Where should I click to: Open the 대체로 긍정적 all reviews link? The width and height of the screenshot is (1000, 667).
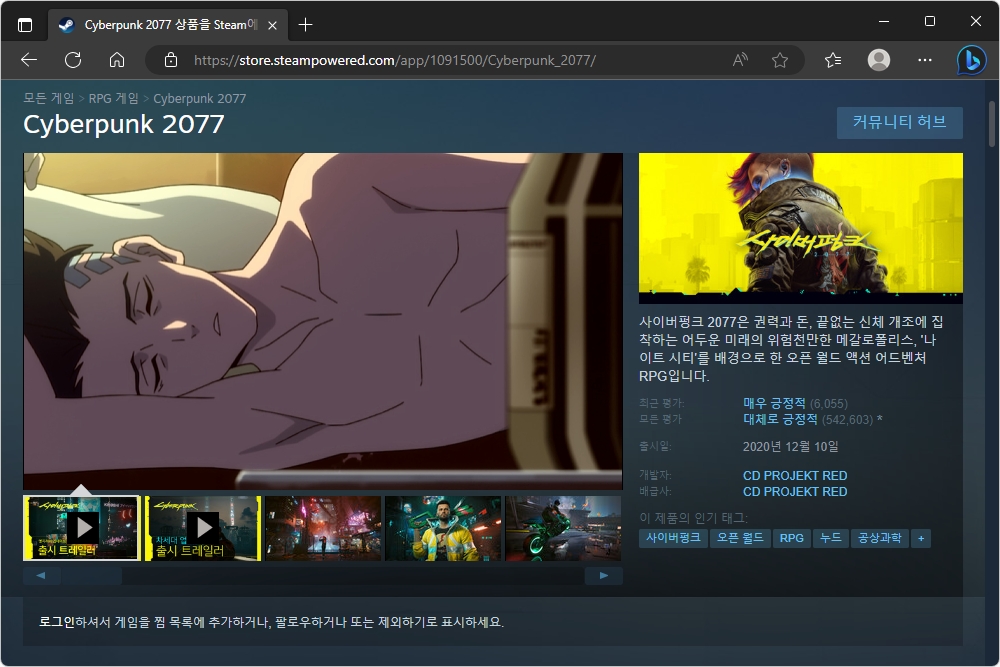780,419
